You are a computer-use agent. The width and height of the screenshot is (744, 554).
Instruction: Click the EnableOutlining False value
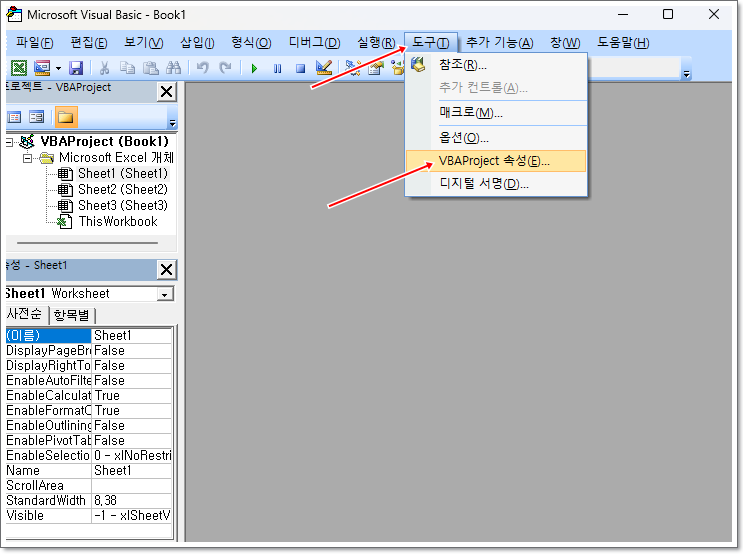point(131,425)
